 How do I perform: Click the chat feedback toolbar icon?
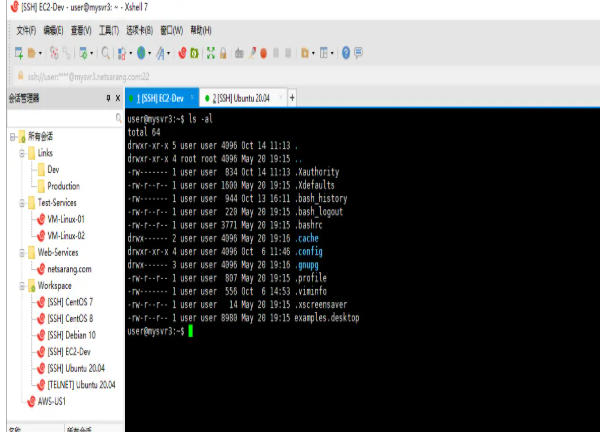point(359,53)
